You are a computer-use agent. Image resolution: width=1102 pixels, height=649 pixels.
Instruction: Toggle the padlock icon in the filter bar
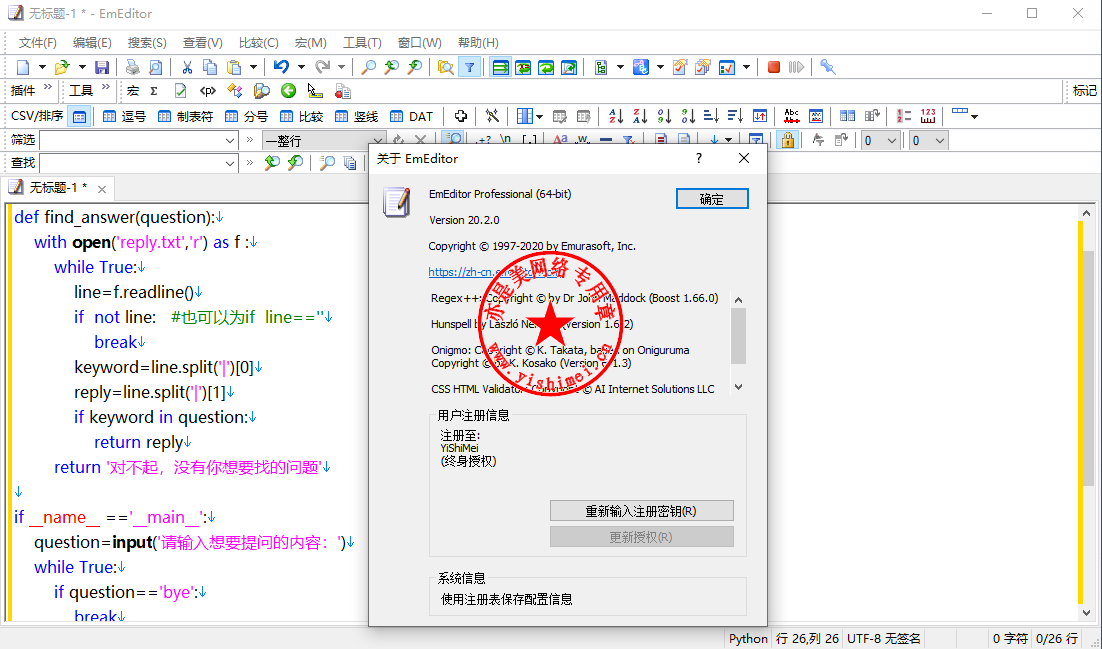pos(789,141)
